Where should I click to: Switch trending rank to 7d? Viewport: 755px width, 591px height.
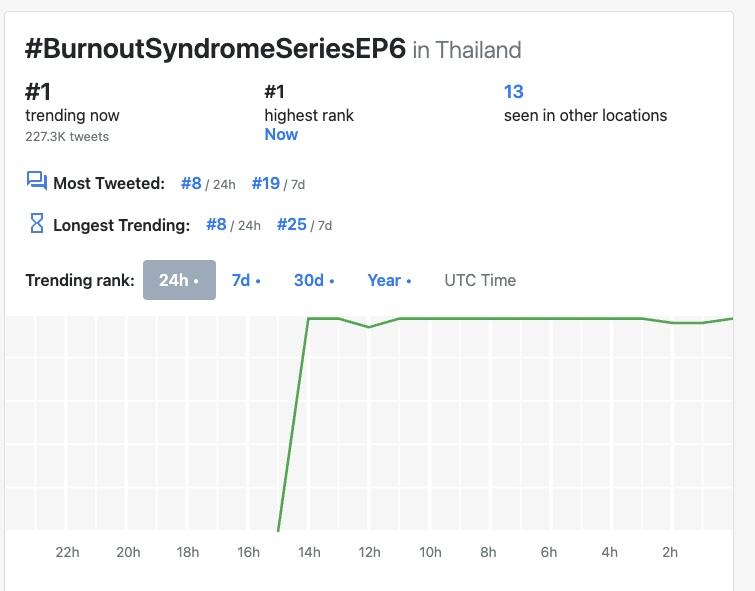pyautogui.click(x=246, y=280)
